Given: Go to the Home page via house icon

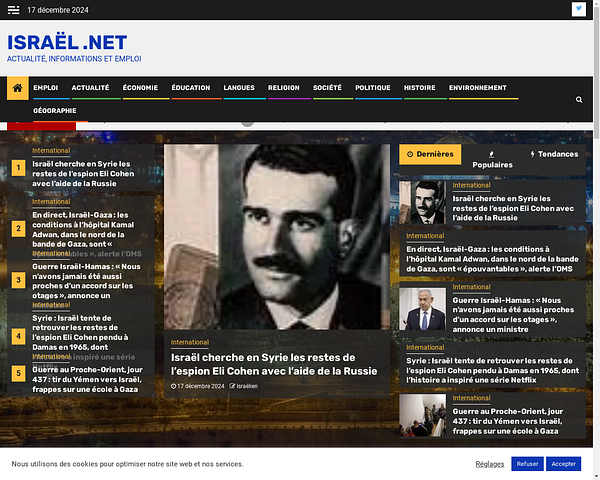Looking at the screenshot, I should pos(18,88).
